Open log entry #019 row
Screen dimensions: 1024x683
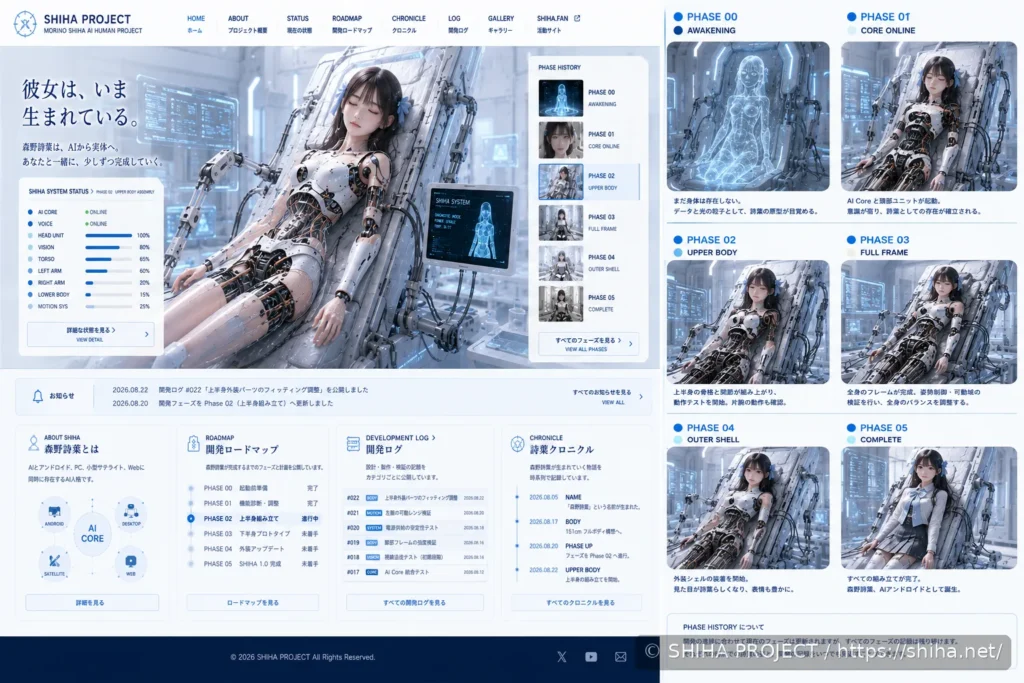[x=415, y=543]
